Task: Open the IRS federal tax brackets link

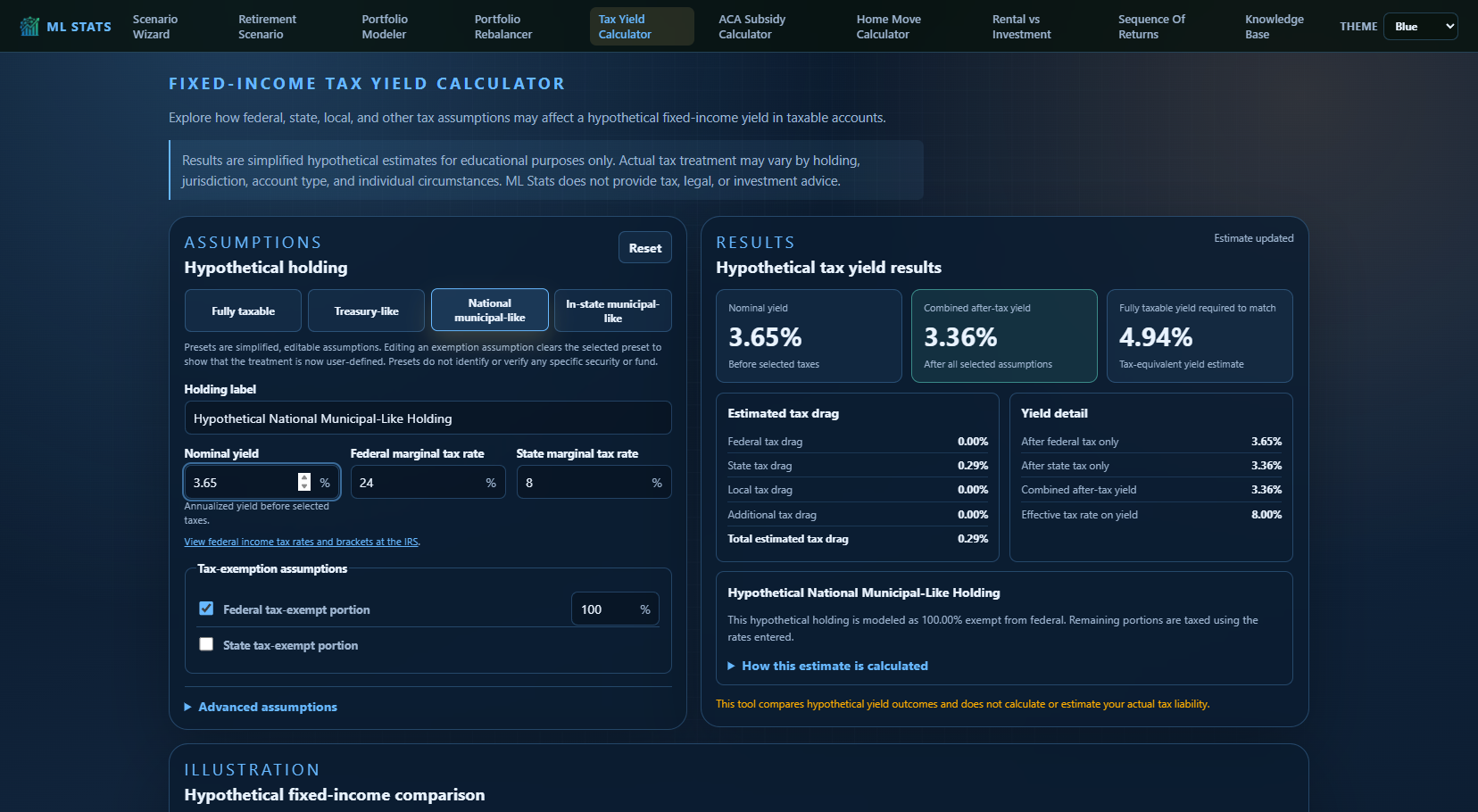Action: click(302, 542)
